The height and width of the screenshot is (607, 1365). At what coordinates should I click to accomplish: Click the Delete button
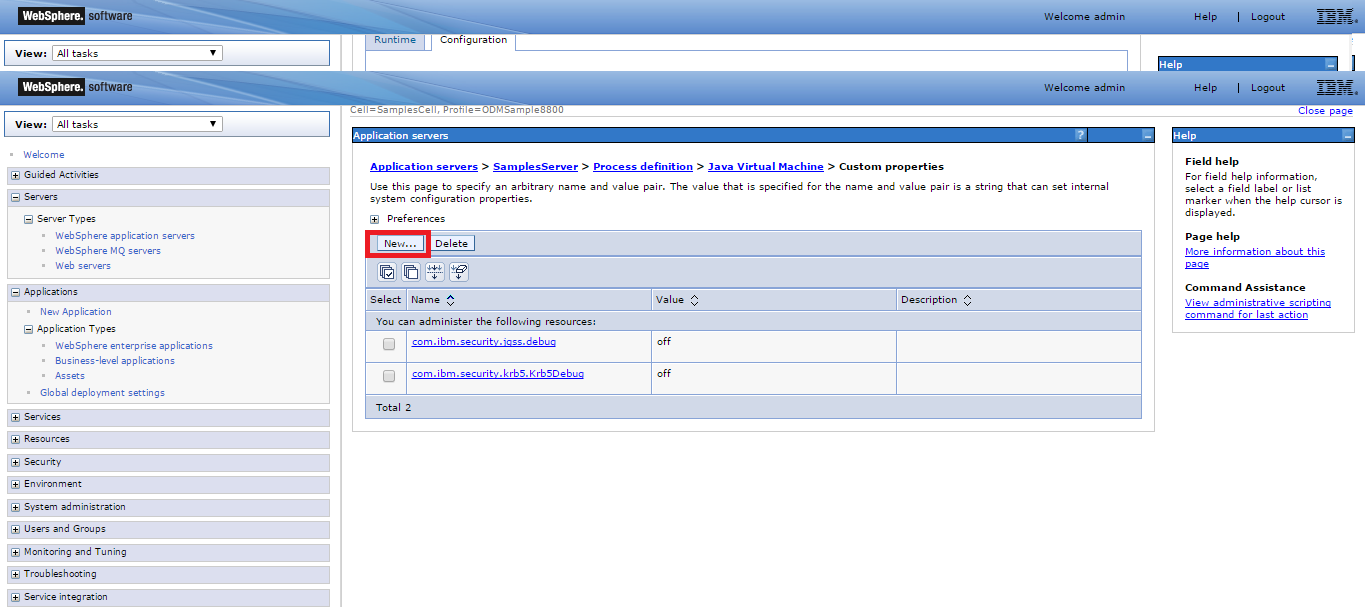coord(451,243)
